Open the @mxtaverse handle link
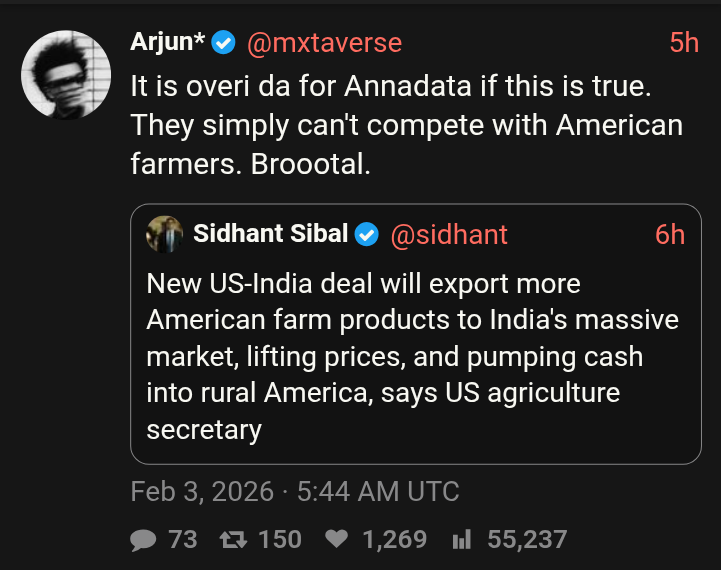This screenshot has width=721, height=570. [x=324, y=43]
